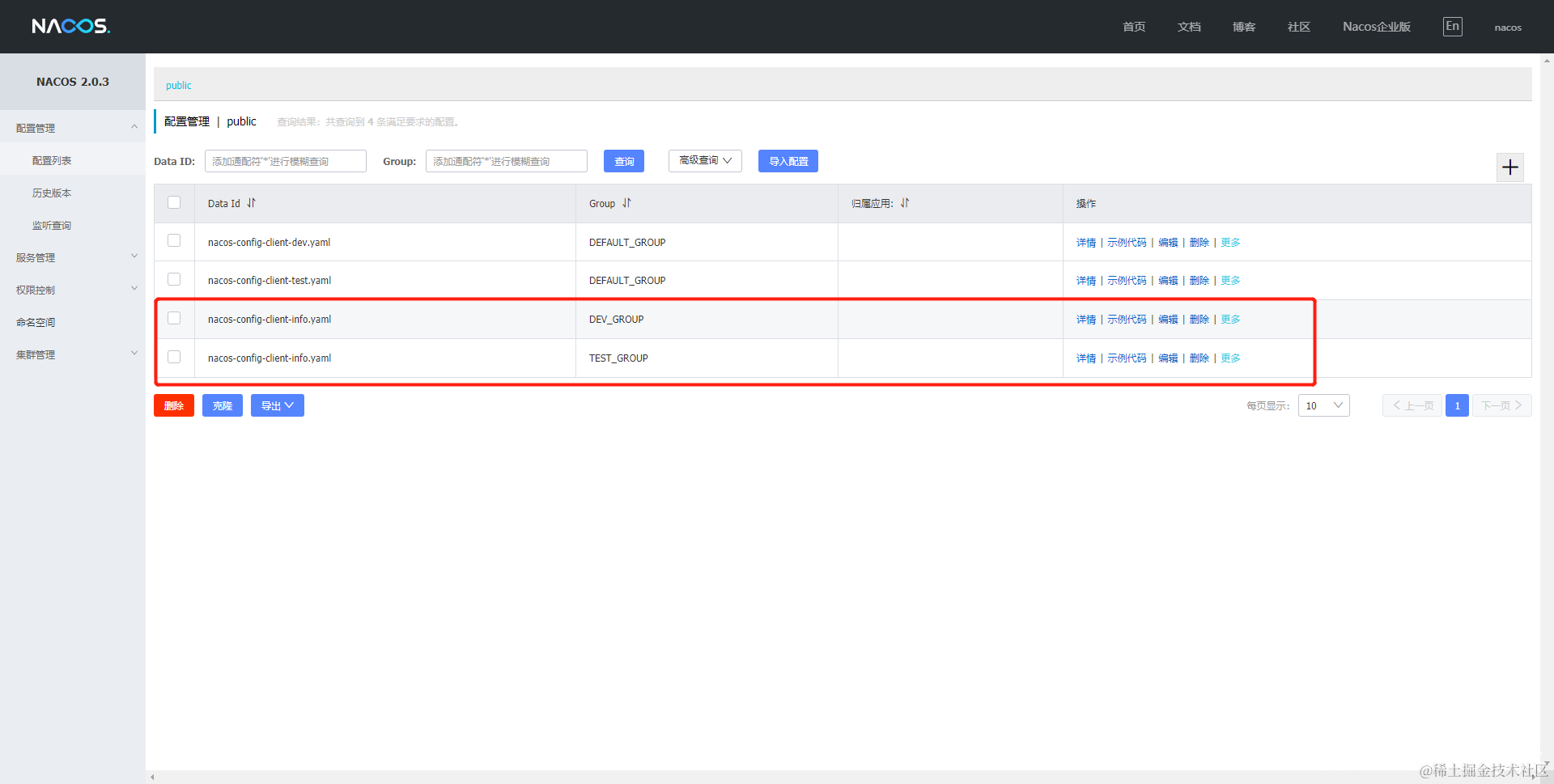Click nacos-config-client-test.yaml Data Id cell
This screenshot has width=1554, height=784.
click(270, 281)
